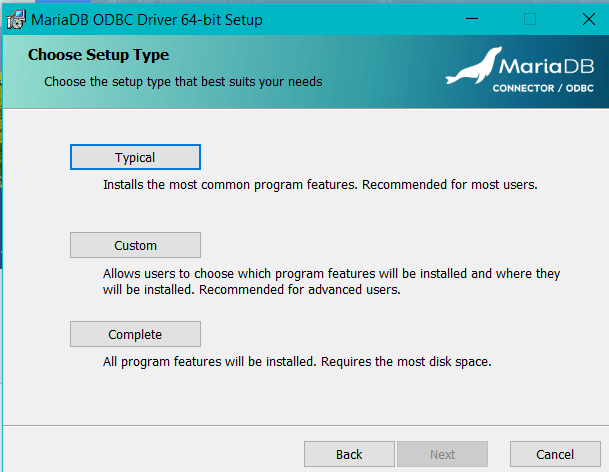The image size is (609, 472).
Task: Click the MariaDB seal logo
Action: pos(471,66)
